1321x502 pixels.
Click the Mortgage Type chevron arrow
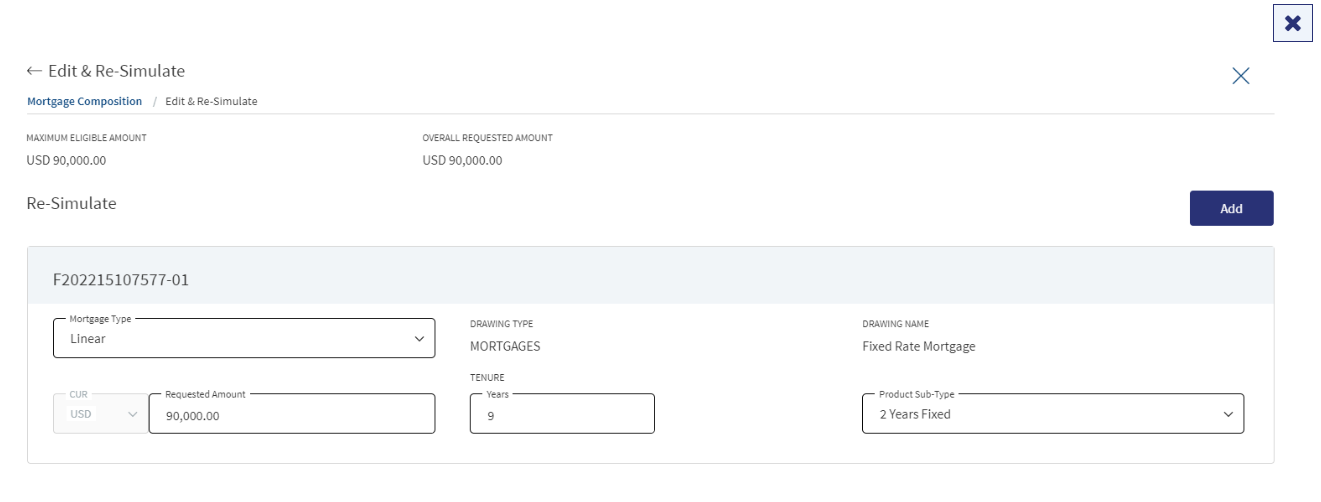coord(419,339)
